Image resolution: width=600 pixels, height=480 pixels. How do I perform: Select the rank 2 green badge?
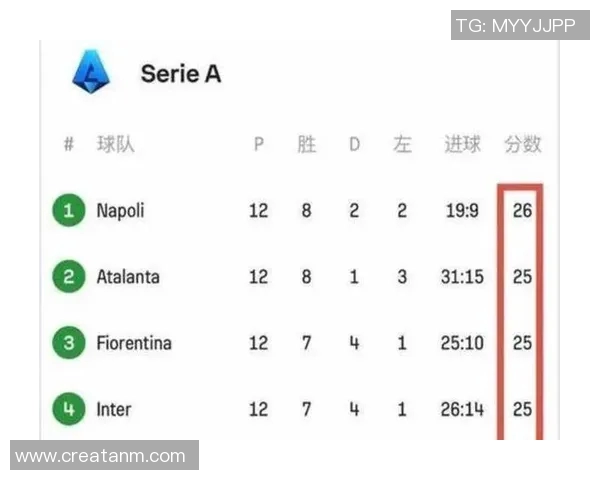[x=68, y=277]
